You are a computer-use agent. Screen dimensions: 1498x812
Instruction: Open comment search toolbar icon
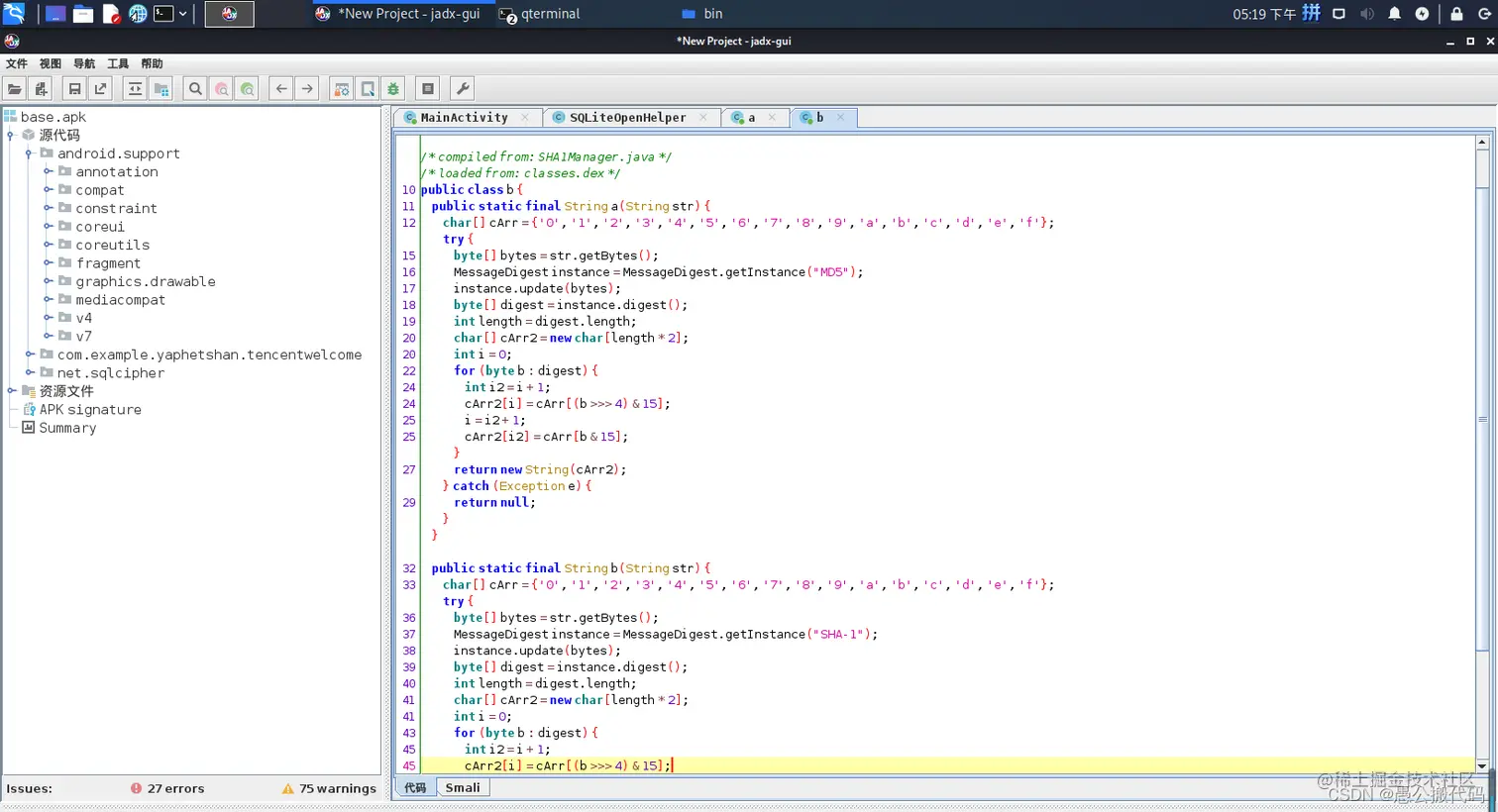click(247, 89)
